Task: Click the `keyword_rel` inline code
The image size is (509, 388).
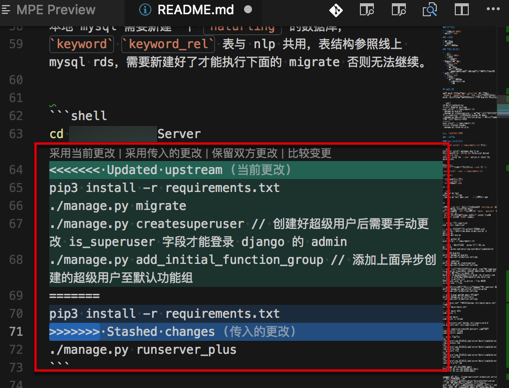Action: [168, 44]
